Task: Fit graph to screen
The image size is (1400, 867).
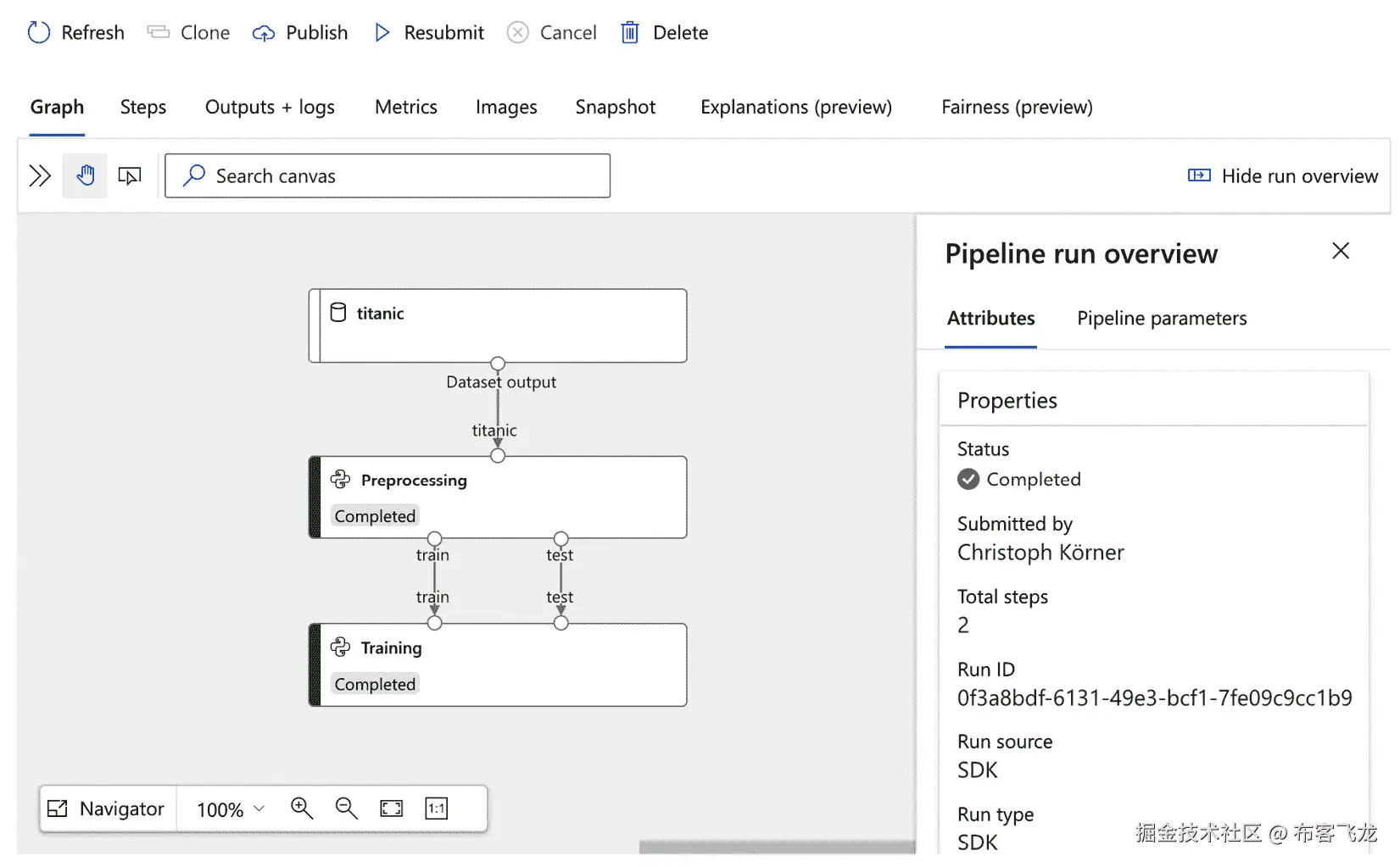Action: [x=392, y=809]
